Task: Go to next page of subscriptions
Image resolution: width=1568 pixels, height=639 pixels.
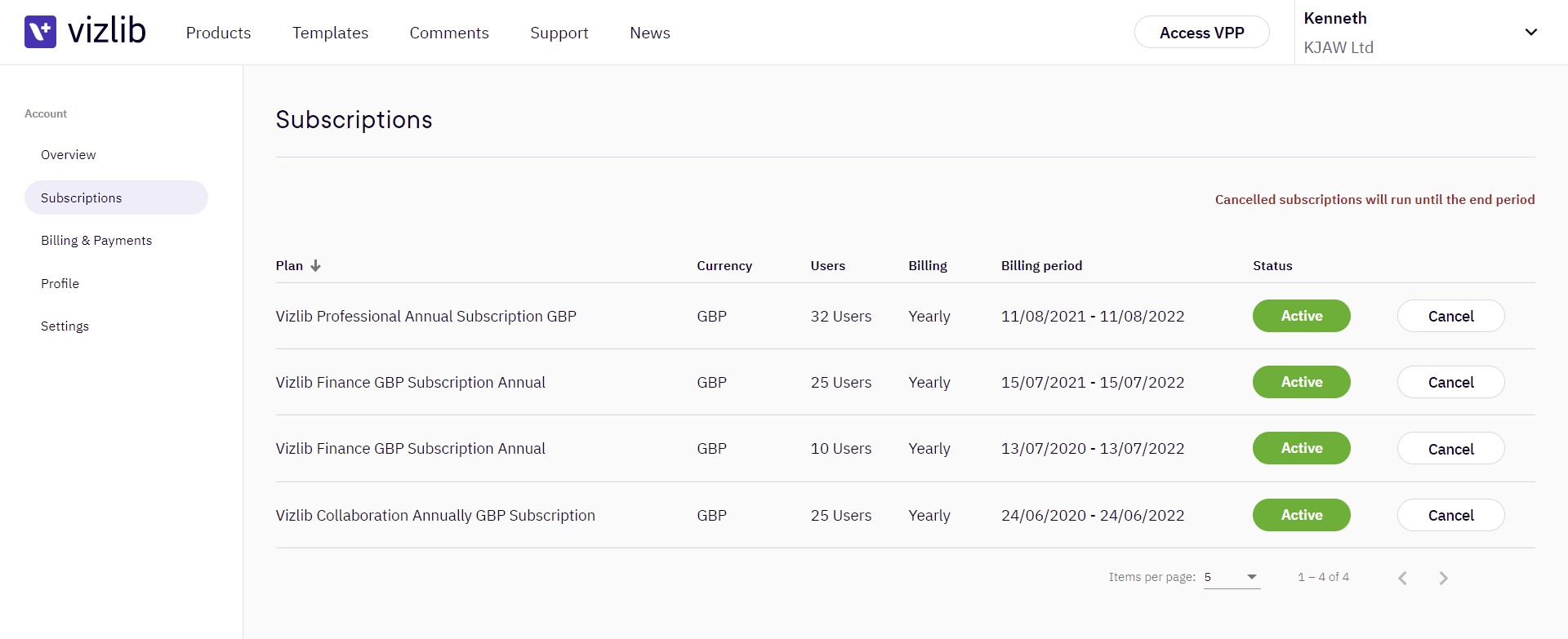Action: point(1443,578)
